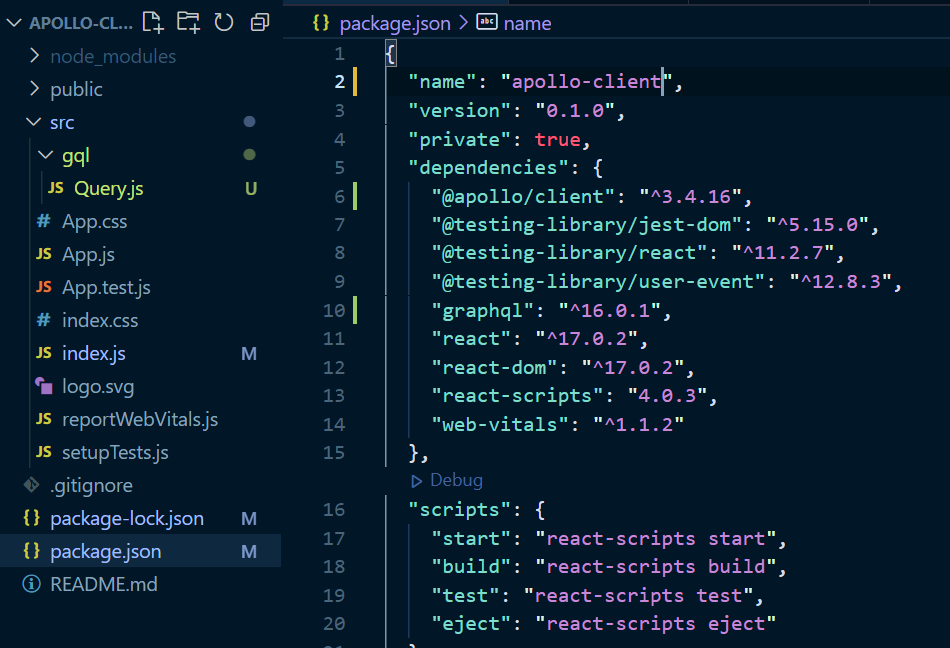Click the "react-scripts start" value
950x648 pixels.
click(x=656, y=539)
